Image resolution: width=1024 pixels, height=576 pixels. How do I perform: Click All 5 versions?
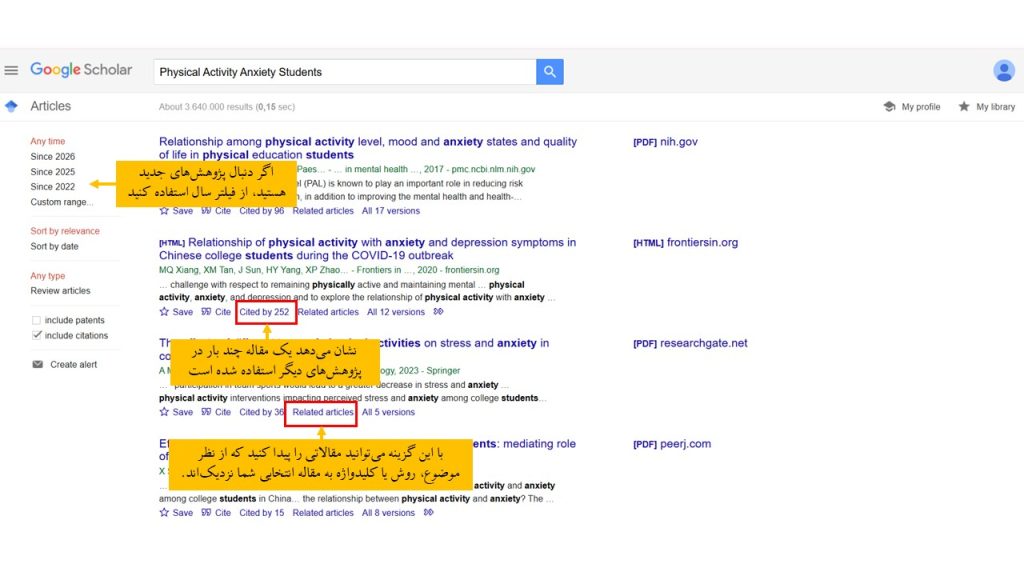[x=388, y=412]
